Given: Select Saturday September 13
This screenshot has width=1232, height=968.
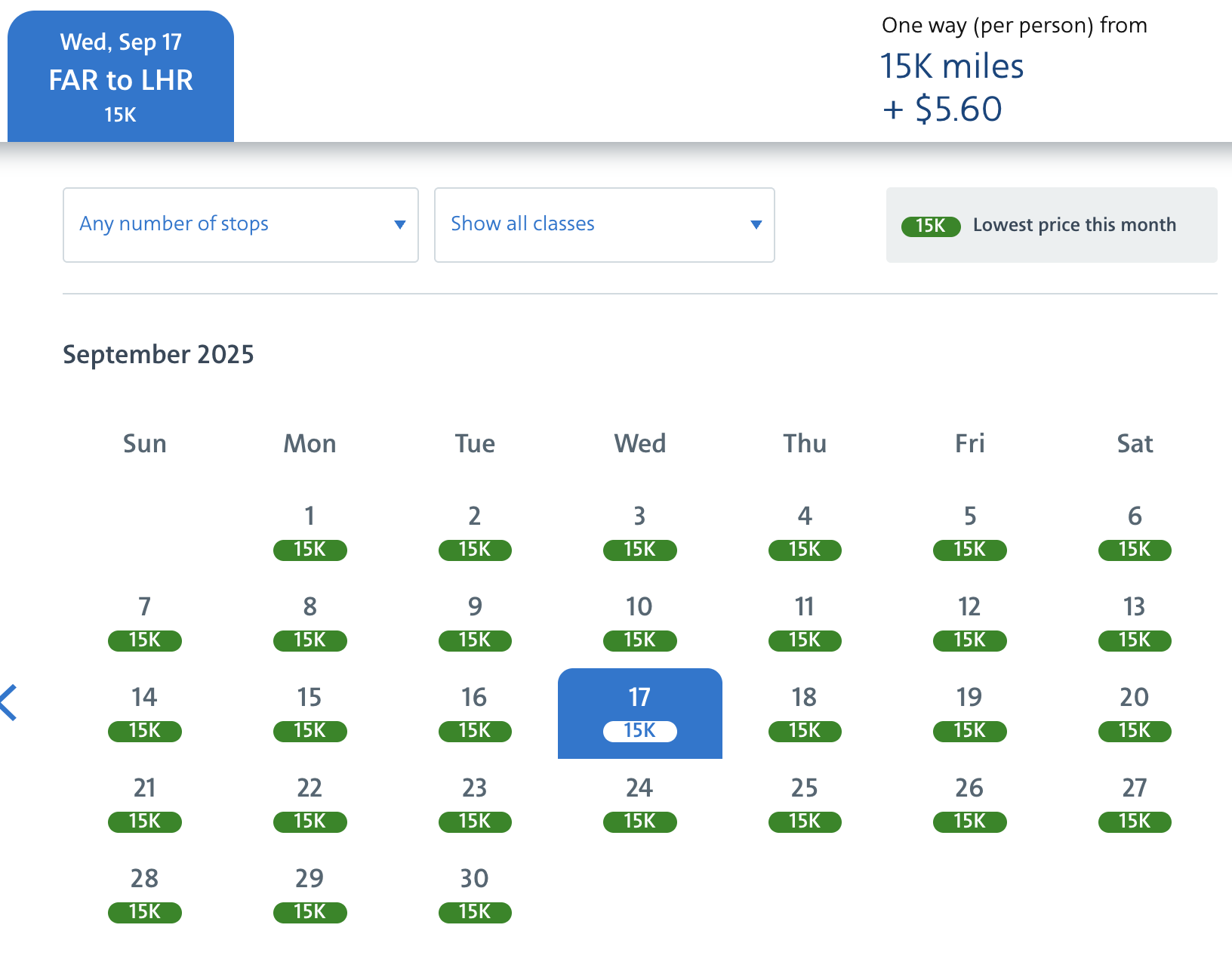Looking at the screenshot, I should [x=1135, y=623].
